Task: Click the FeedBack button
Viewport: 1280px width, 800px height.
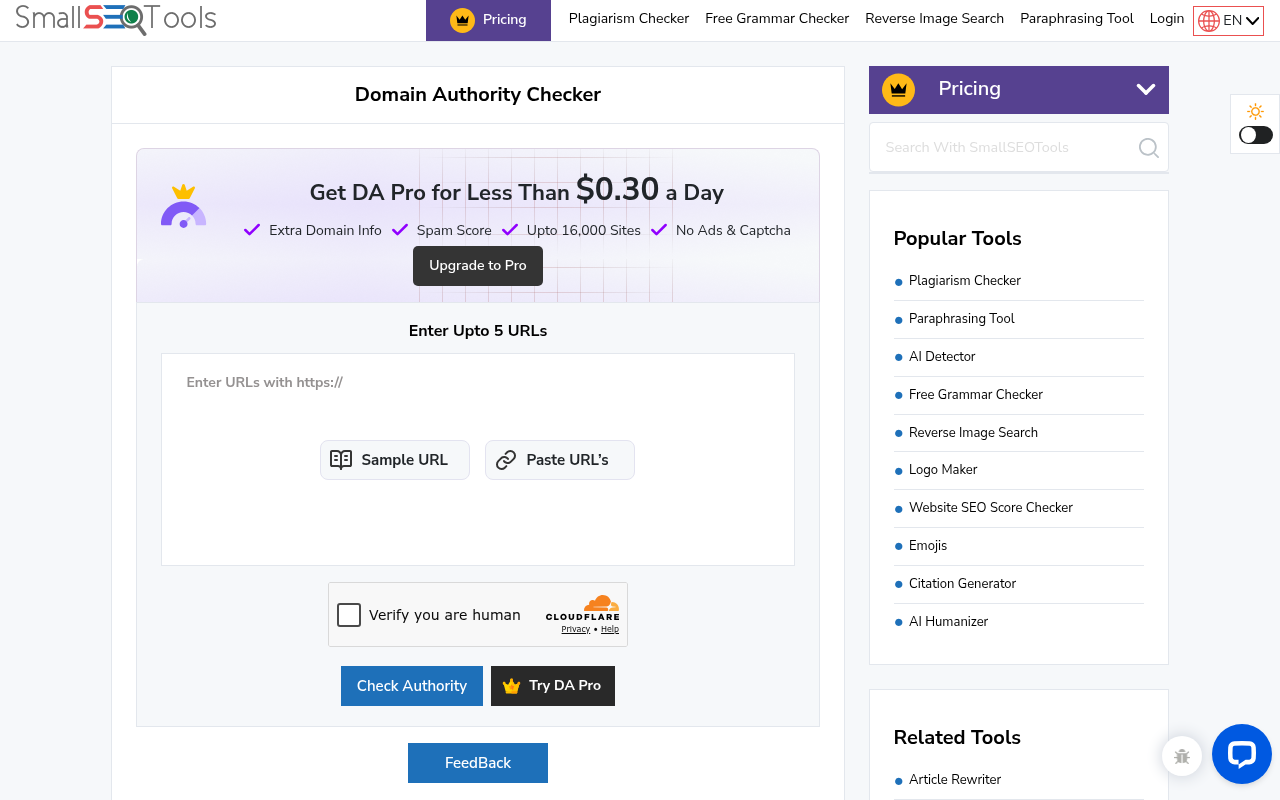Action: click(478, 763)
